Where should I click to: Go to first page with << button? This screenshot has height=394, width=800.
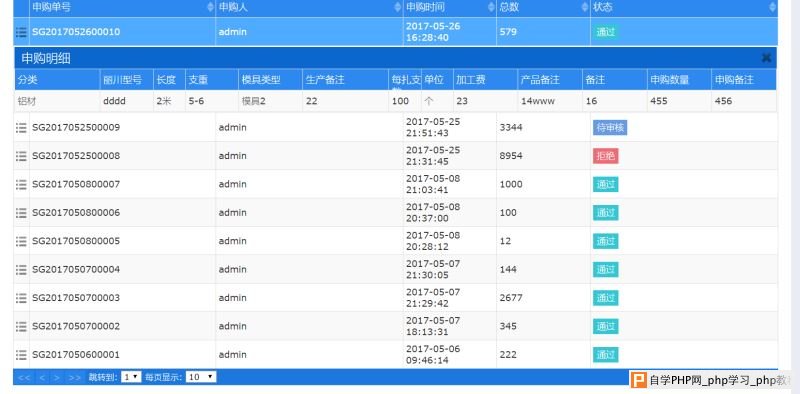[x=24, y=378]
